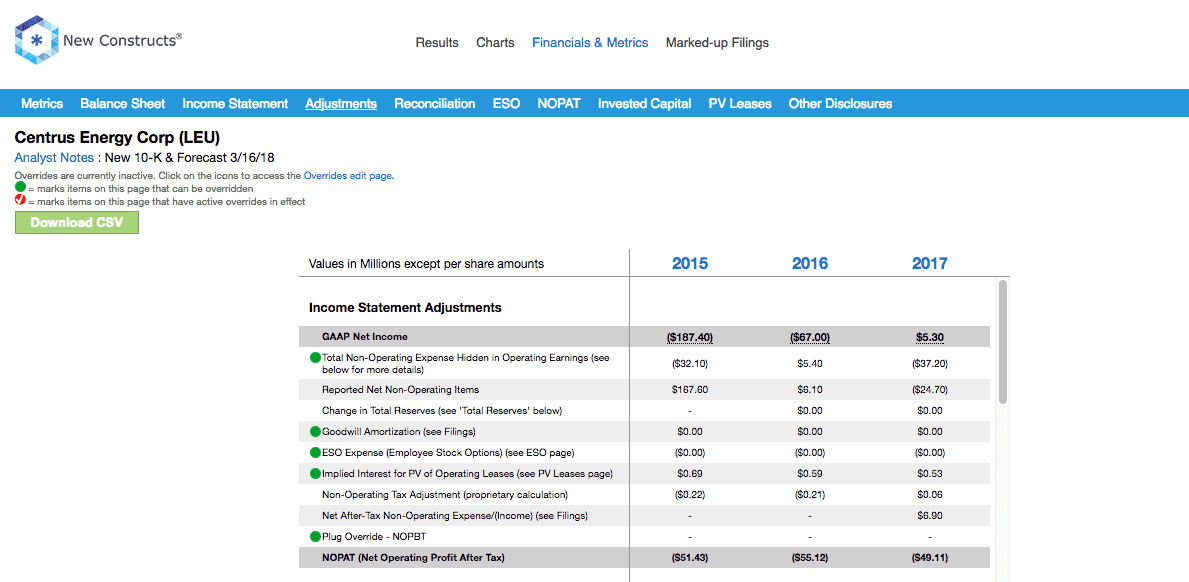Click Change in Total Reserves row label
The height and width of the screenshot is (582, 1189).
click(x=442, y=411)
